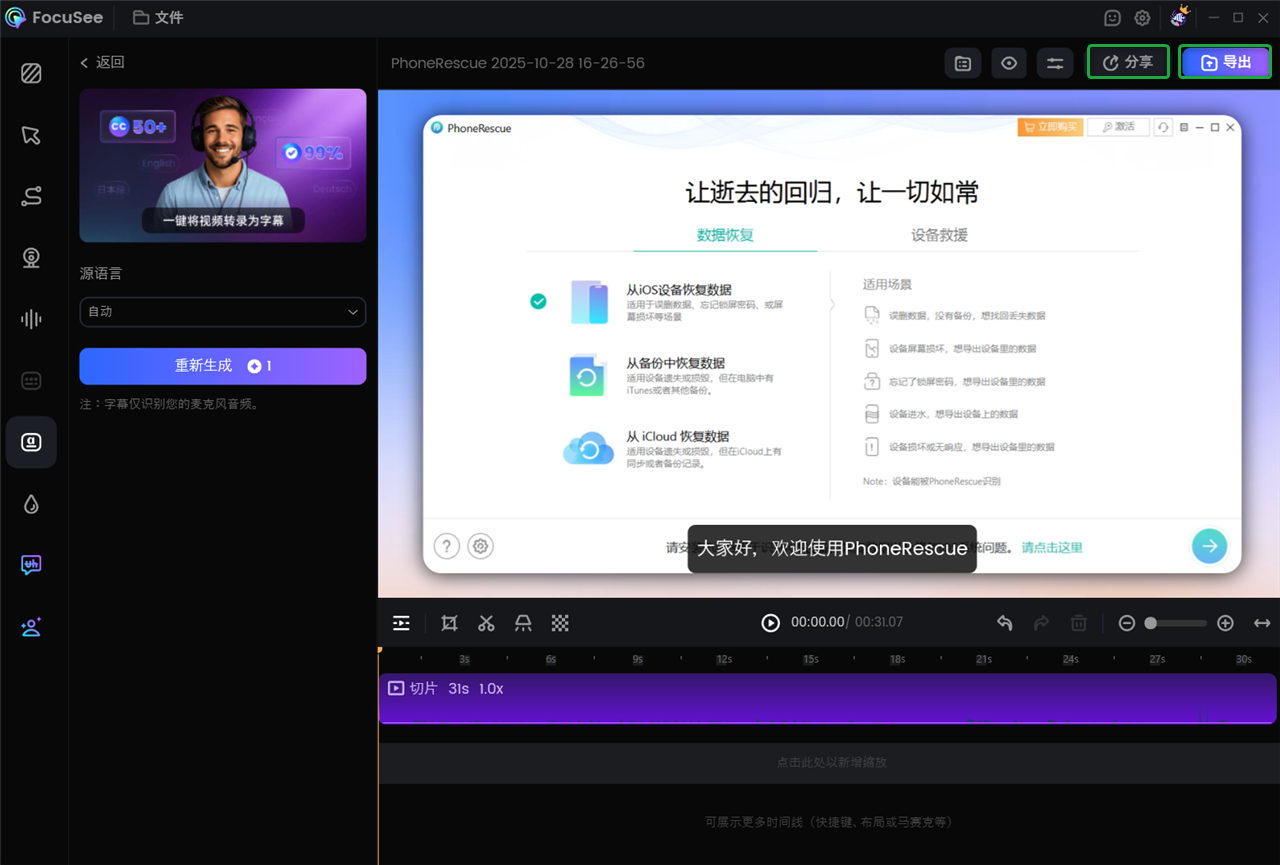Open the water-drop watermark icon in sidebar
Screen dimensions: 1280x865
31,504
